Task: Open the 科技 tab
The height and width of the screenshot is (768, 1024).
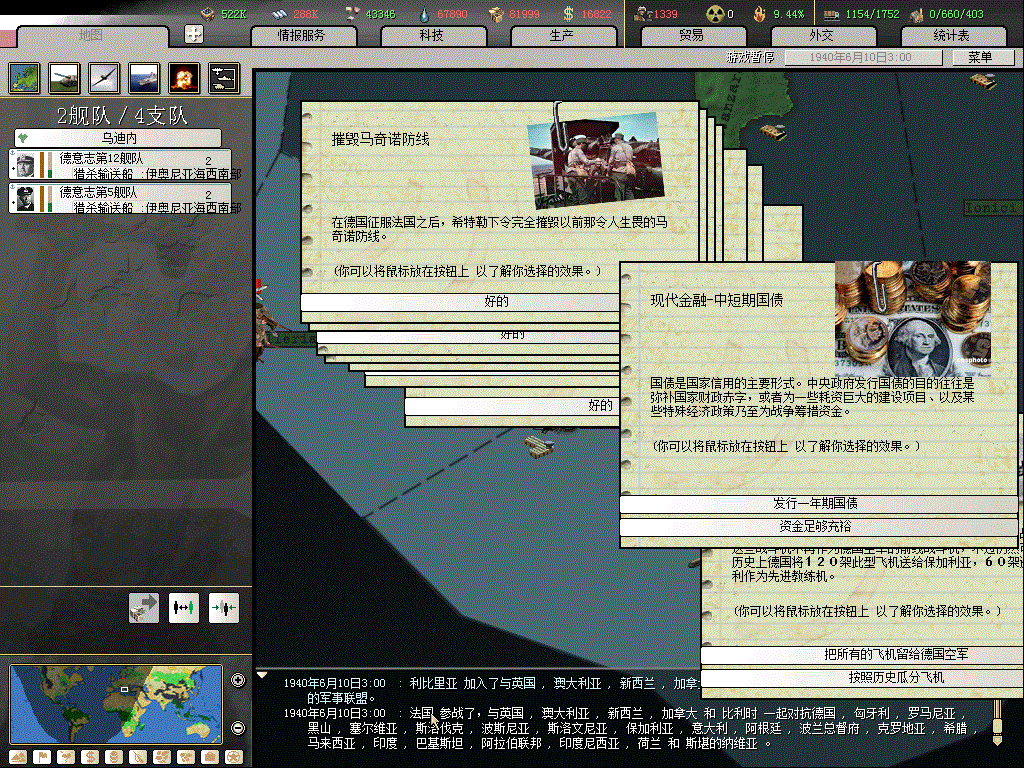Action: (x=431, y=36)
